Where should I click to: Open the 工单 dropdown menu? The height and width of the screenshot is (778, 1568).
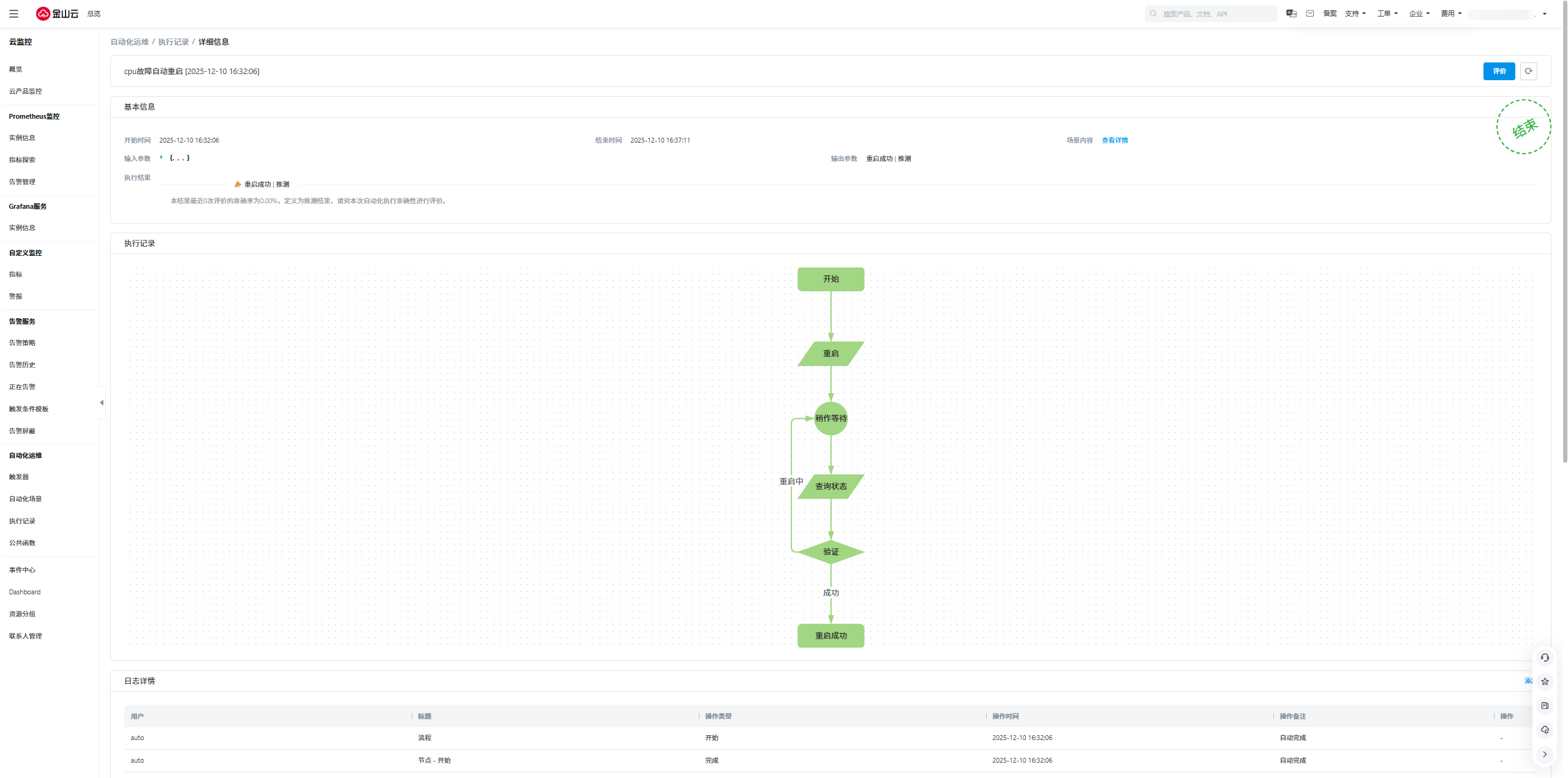[x=1387, y=13]
